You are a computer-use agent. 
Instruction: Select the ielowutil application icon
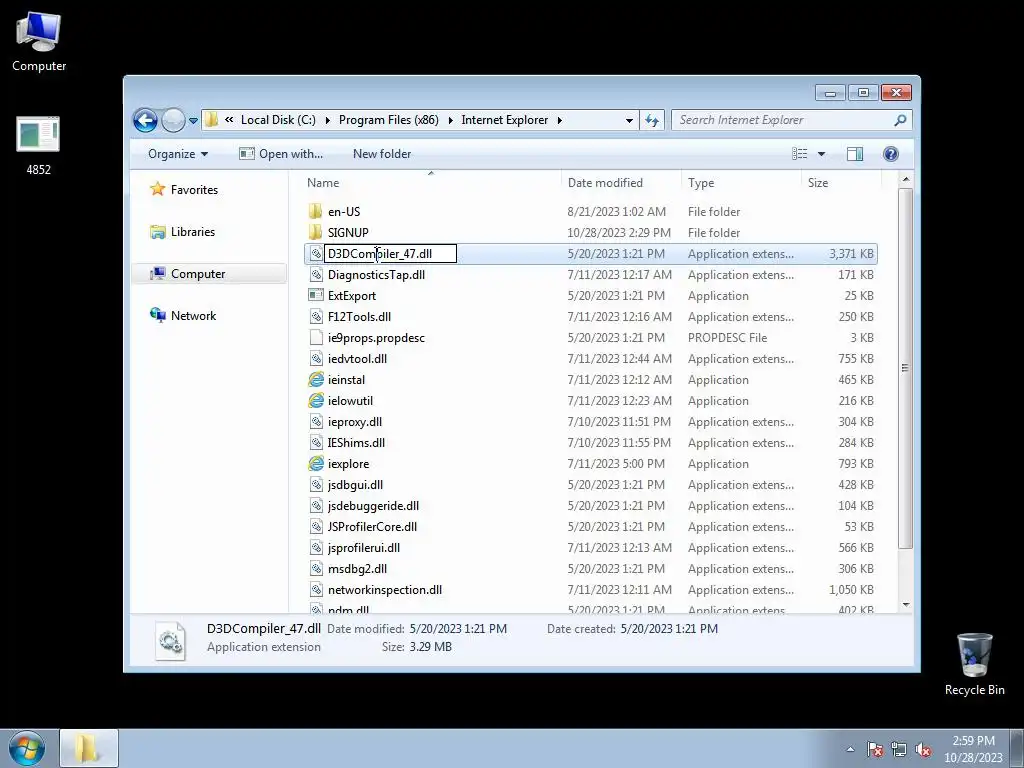click(316, 401)
